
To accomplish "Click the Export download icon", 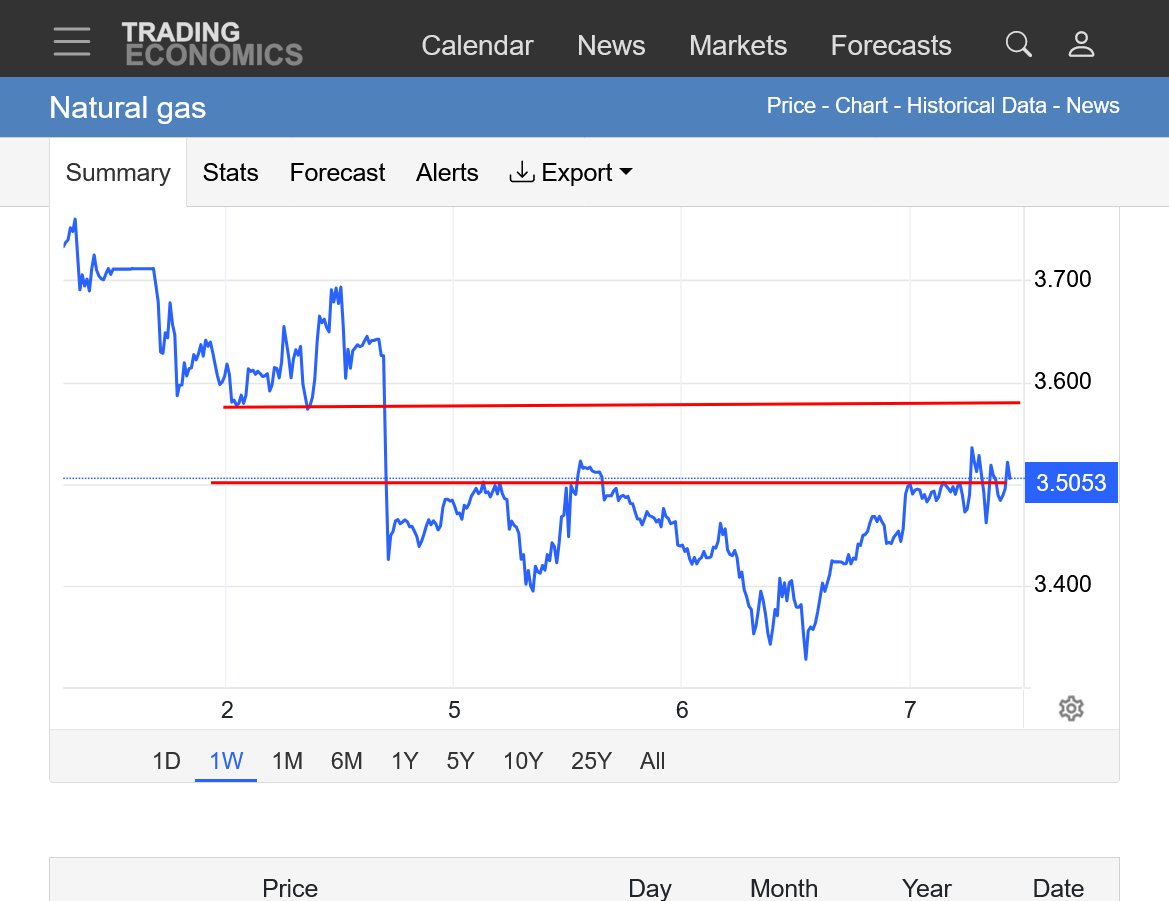I will pyautogui.click(x=522, y=172).
